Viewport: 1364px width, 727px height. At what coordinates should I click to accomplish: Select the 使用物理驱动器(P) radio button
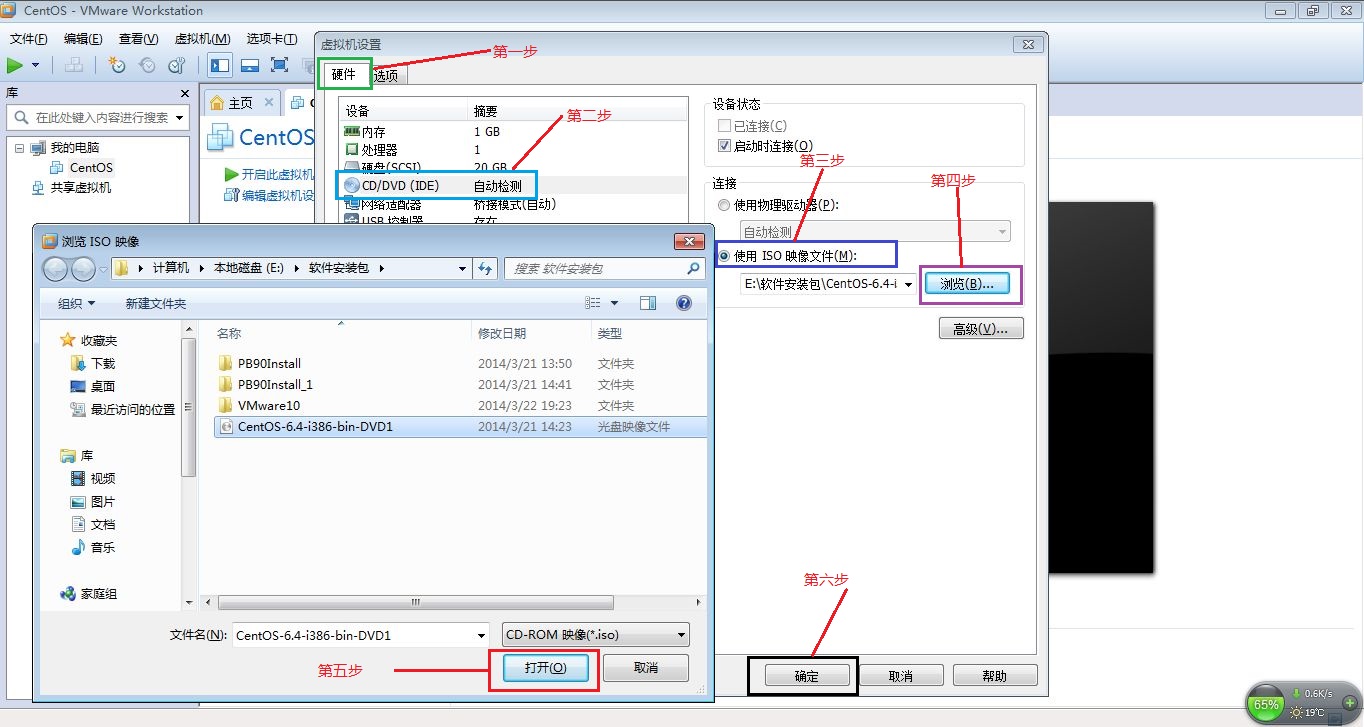point(725,205)
